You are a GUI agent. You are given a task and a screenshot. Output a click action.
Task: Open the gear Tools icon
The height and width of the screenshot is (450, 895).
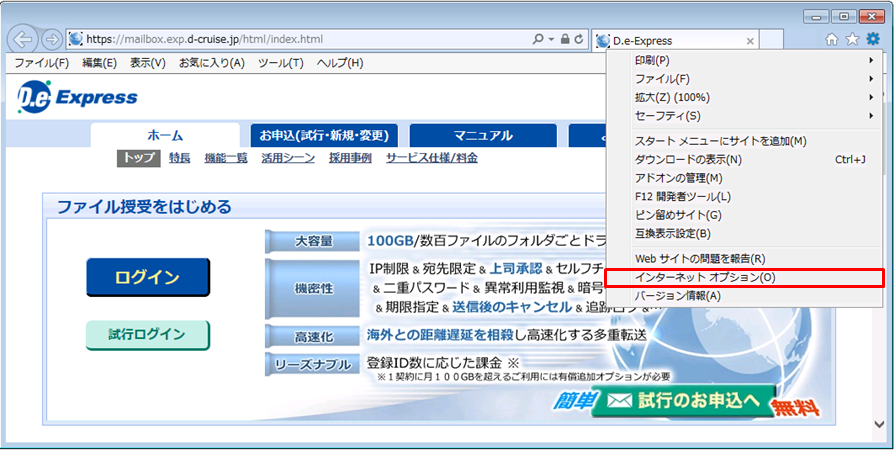point(872,40)
